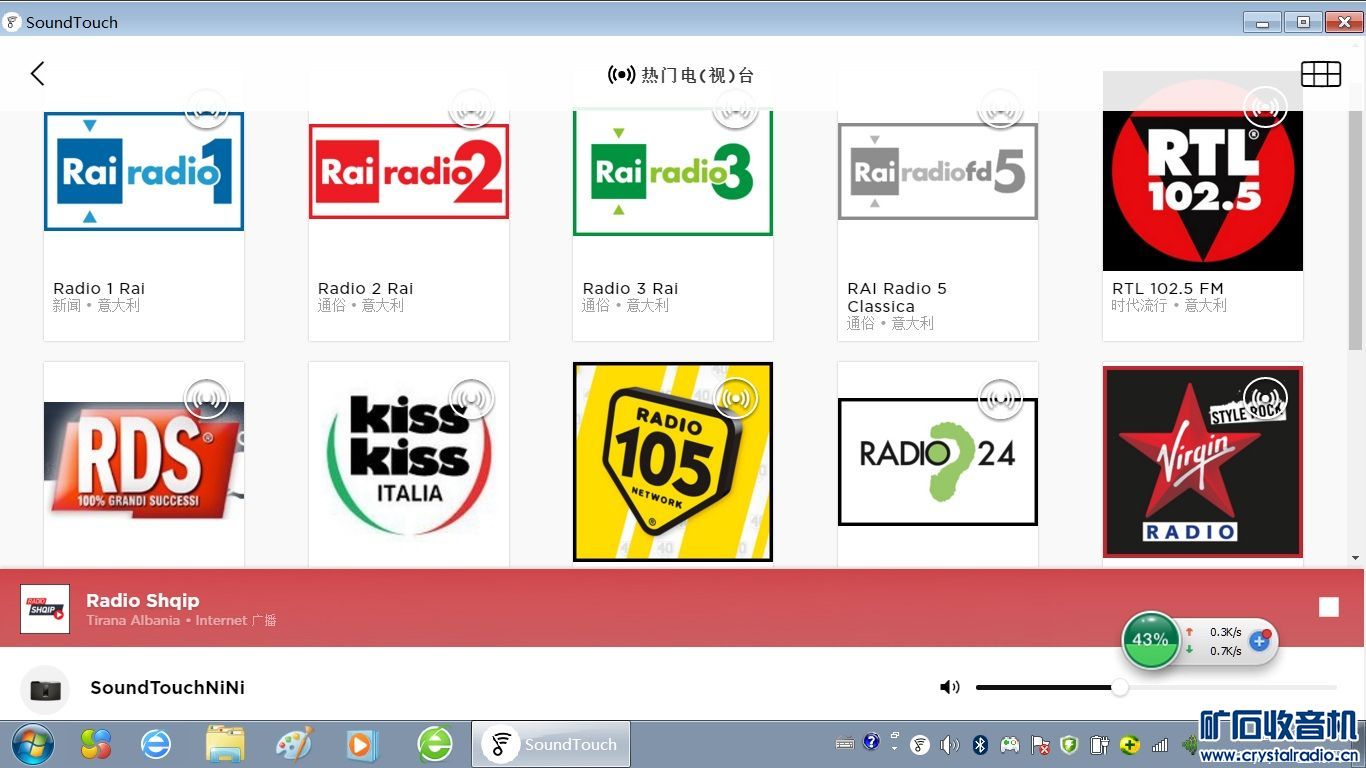The width and height of the screenshot is (1366, 768).
Task: Click the "Tirana Albania • Internet 广播" subtitle
Action: [x=181, y=620]
